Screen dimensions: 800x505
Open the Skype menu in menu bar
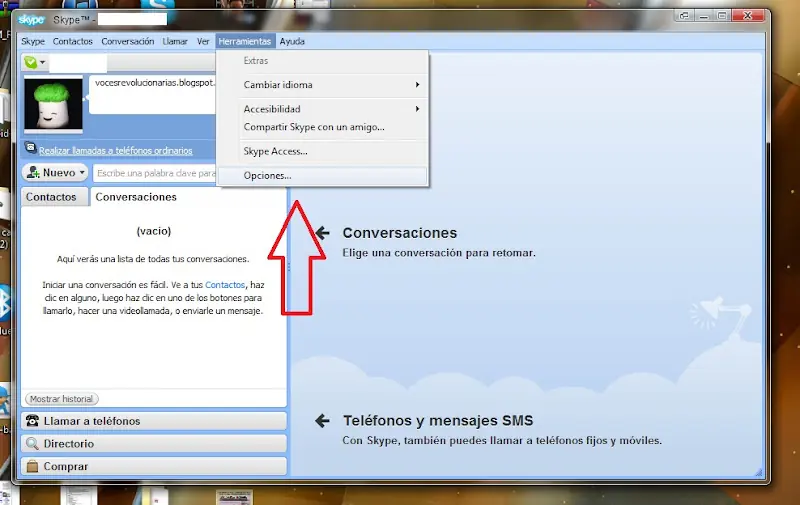[x=33, y=41]
